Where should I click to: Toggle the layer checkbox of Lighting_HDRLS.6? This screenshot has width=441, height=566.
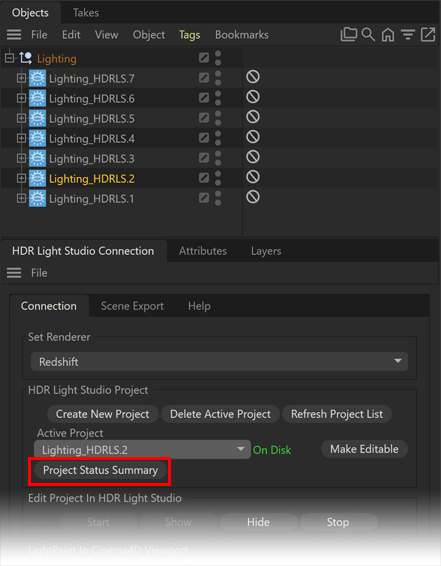click(x=204, y=98)
